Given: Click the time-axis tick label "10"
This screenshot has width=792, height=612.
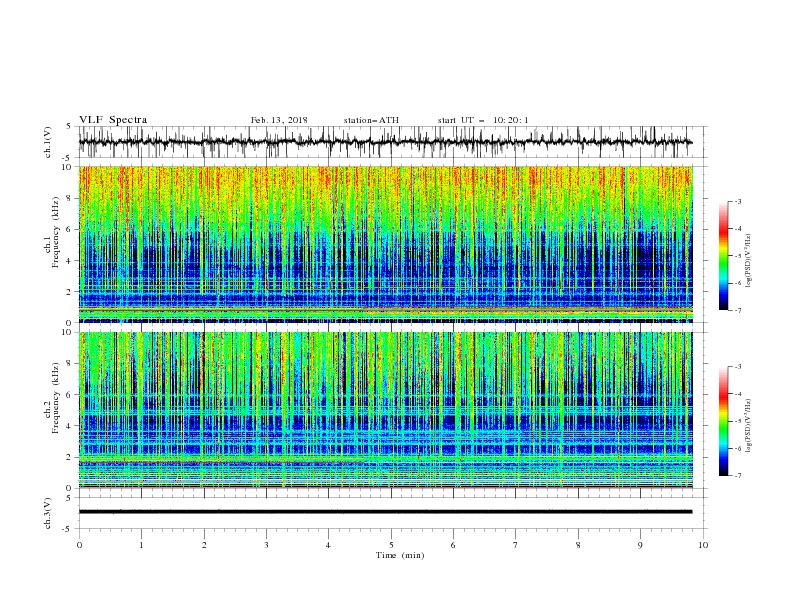Looking at the screenshot, I should point(703,545).
